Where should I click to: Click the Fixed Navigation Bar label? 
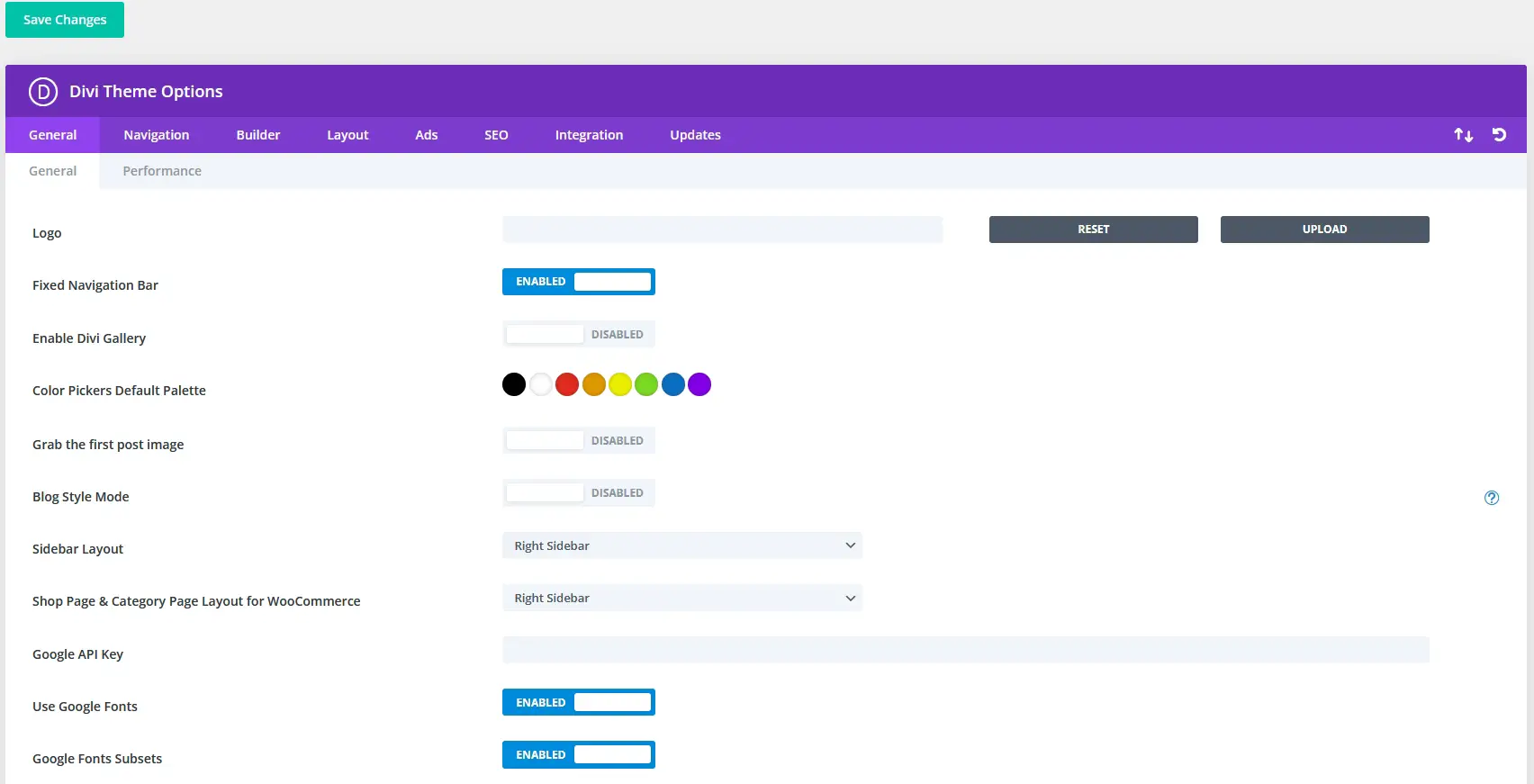pos(95,285)
